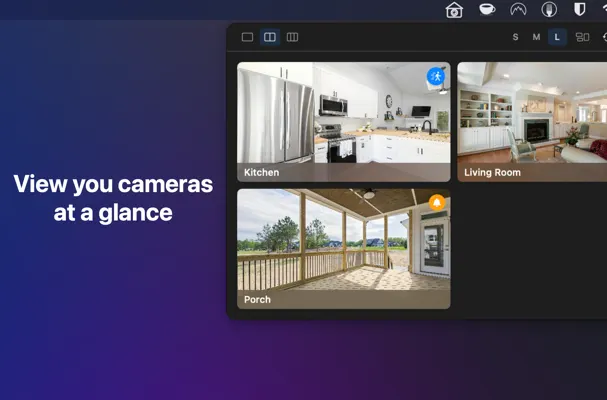Image resolution: width=607 pixels, height=400 pixels.
Task: Click the Living Room label
Action: (x=492, y=172)
